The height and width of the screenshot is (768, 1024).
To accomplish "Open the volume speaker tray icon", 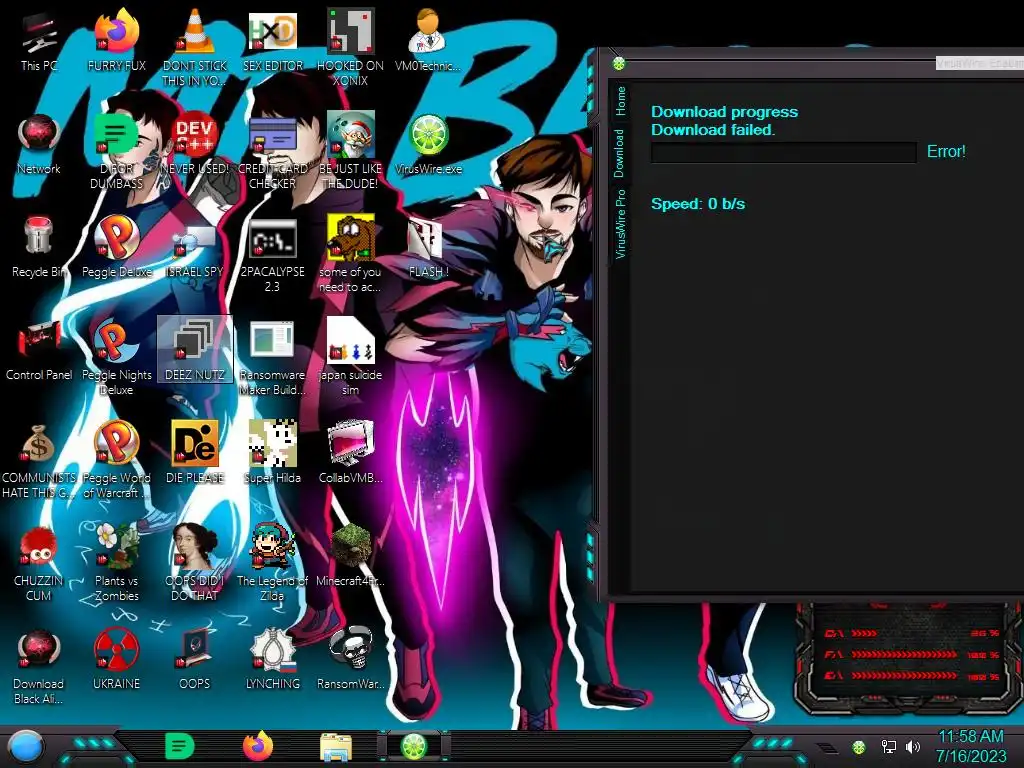I will coord(913,746).
